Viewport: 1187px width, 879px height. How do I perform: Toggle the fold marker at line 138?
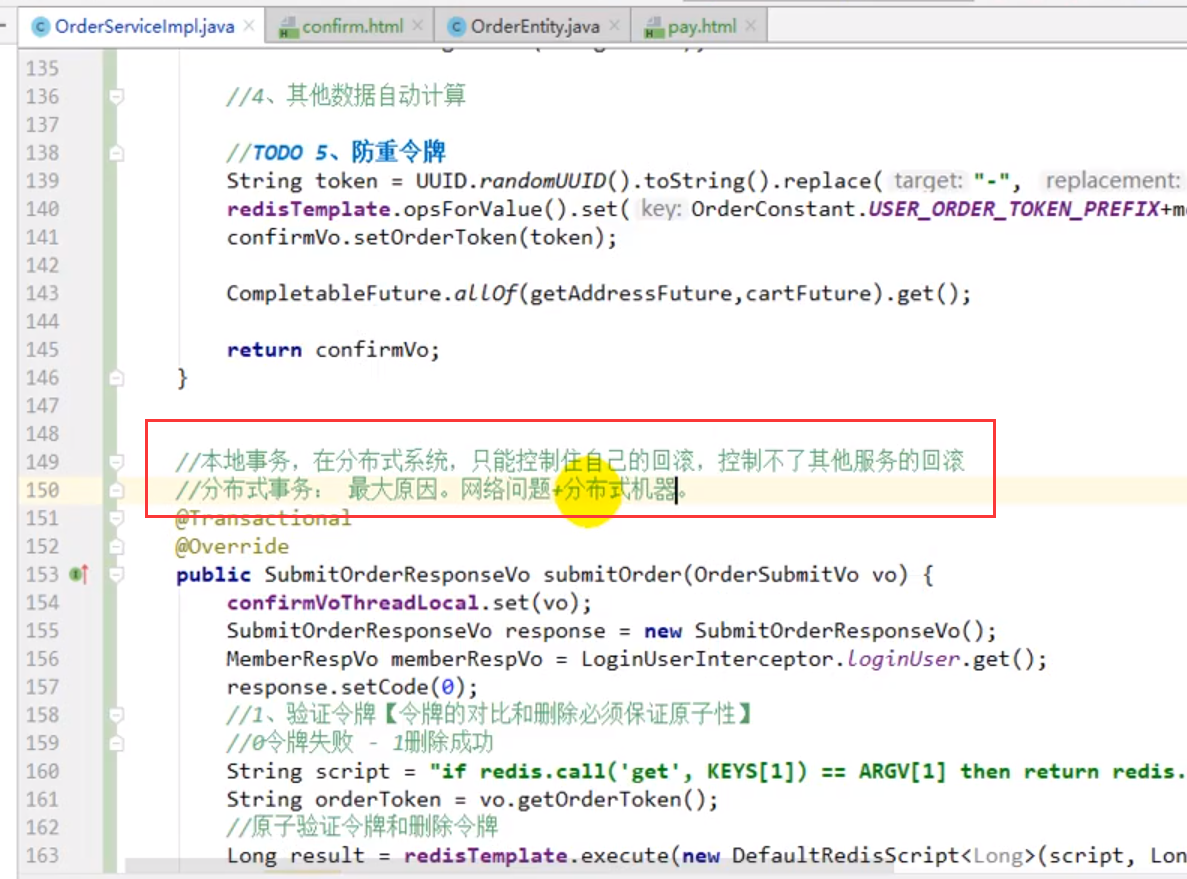[x=117, y=153]
